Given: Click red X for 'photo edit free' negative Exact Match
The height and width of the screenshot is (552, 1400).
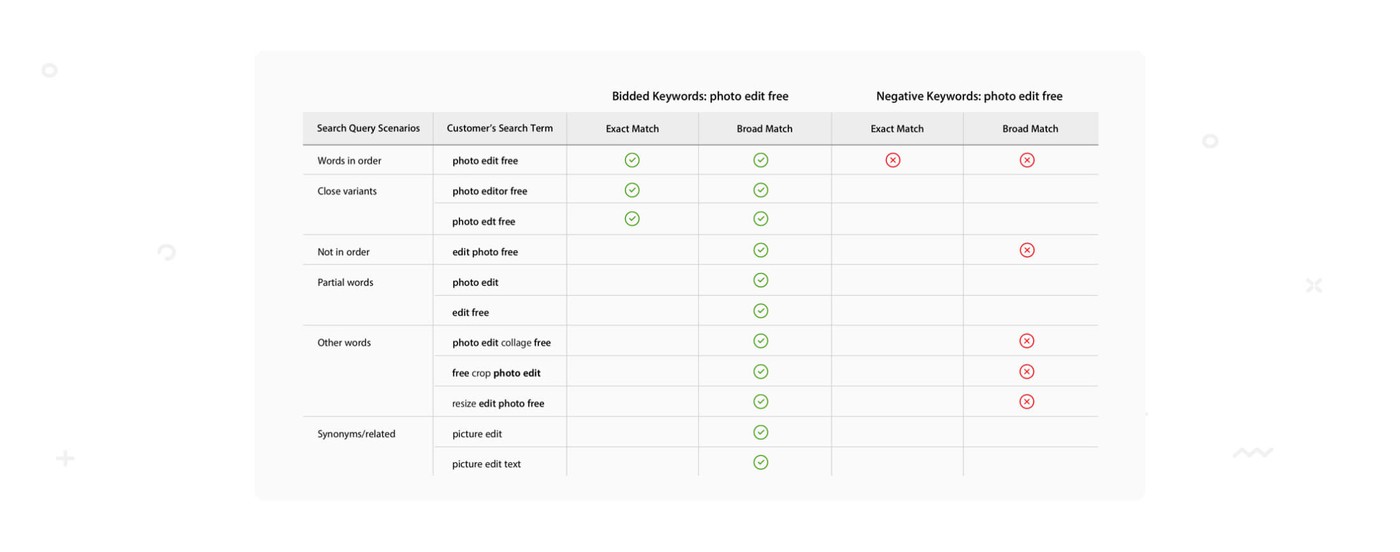Looking at the screenshot, I should tap(893, 160).
